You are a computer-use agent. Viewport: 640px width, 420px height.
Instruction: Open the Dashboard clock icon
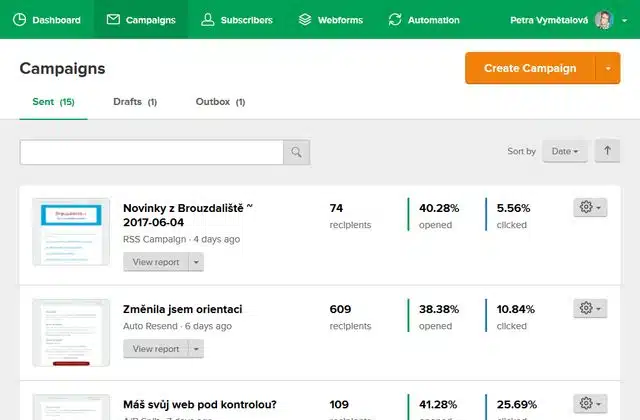[x=19, y=20]
